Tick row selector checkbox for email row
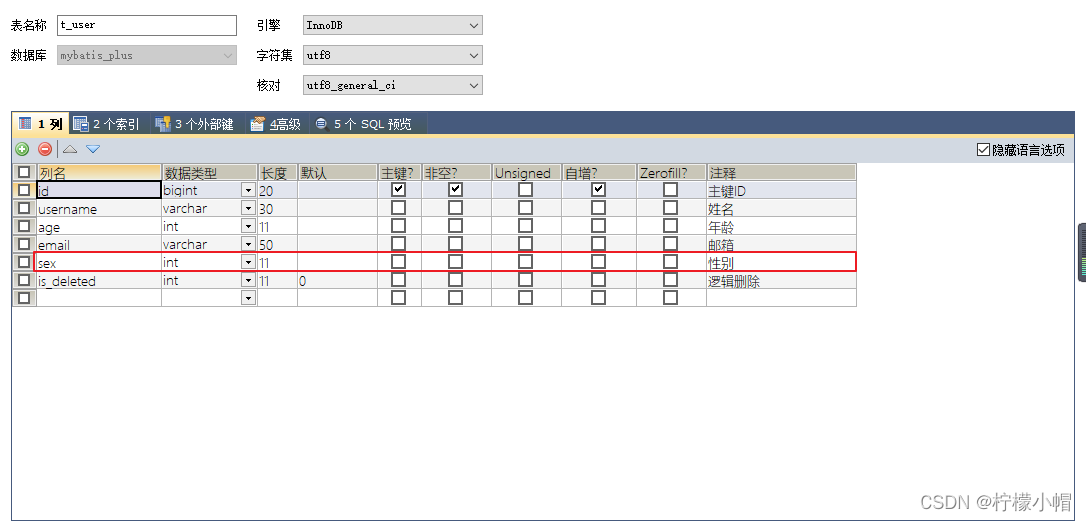The width and height of the screenshot is (1086, 521). point(24,243)
